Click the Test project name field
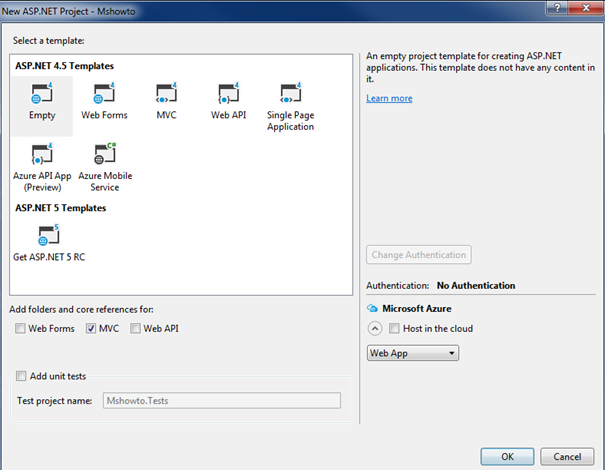605x470 pixels. coord(221,401)
